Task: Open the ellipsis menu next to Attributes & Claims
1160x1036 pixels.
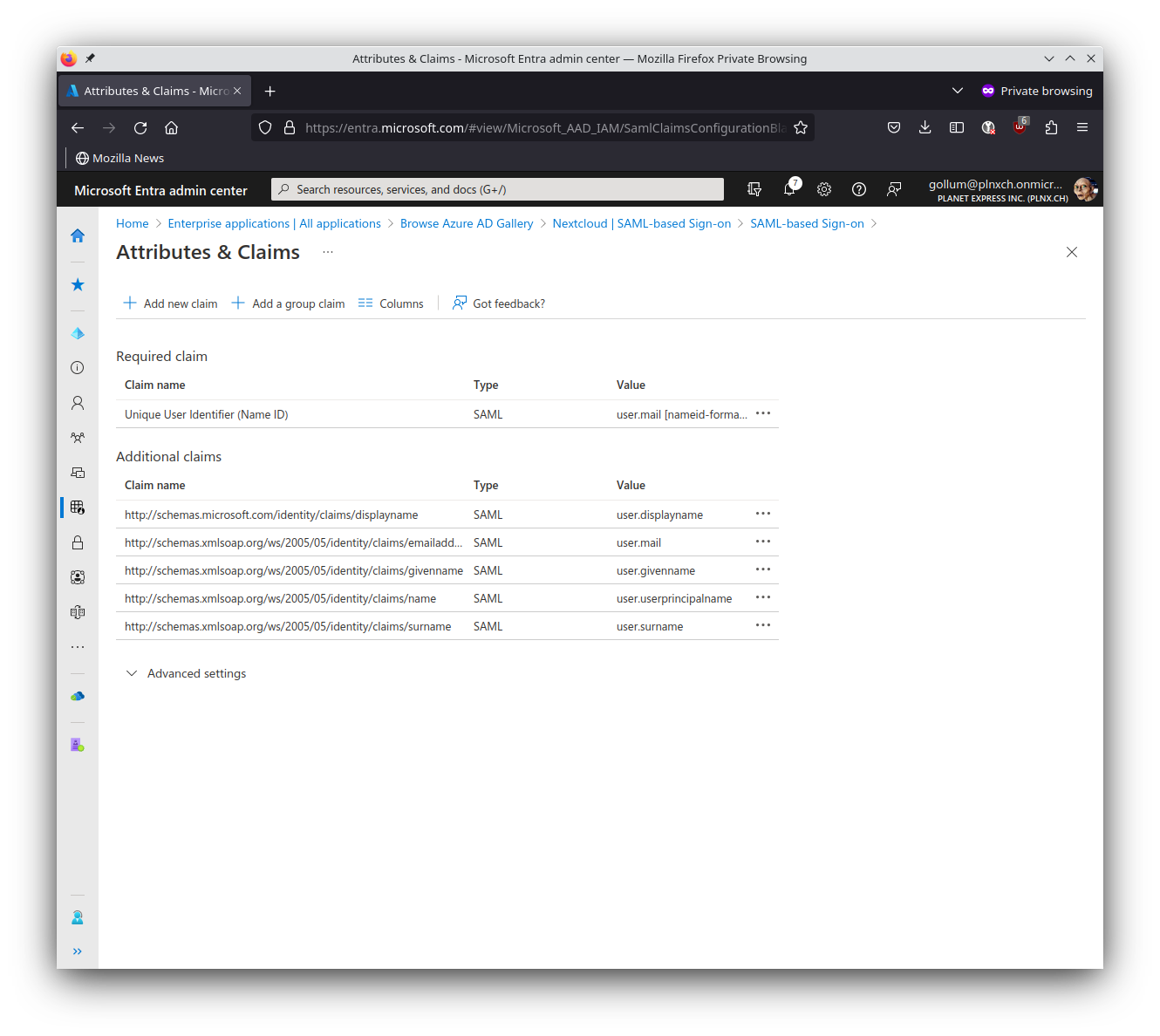Action: coord(327,252)
